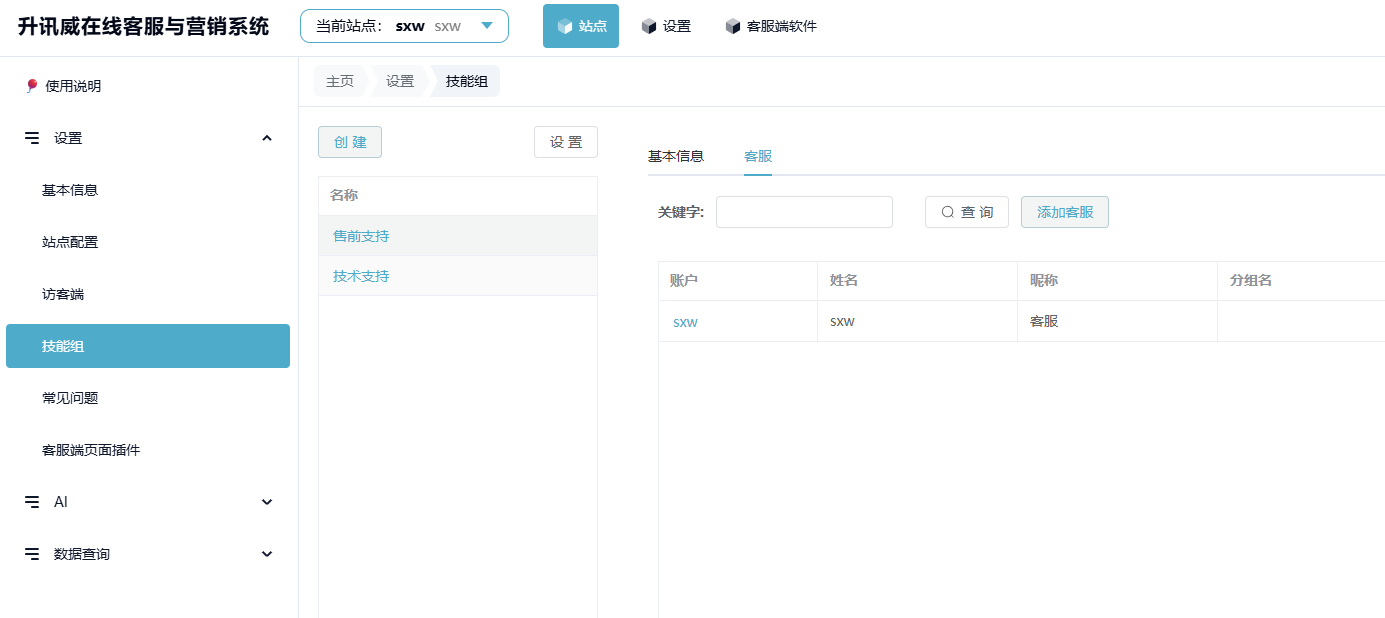Click the cube icon on 站点 button
This screenshot has height=618, width=1385.
565,26
